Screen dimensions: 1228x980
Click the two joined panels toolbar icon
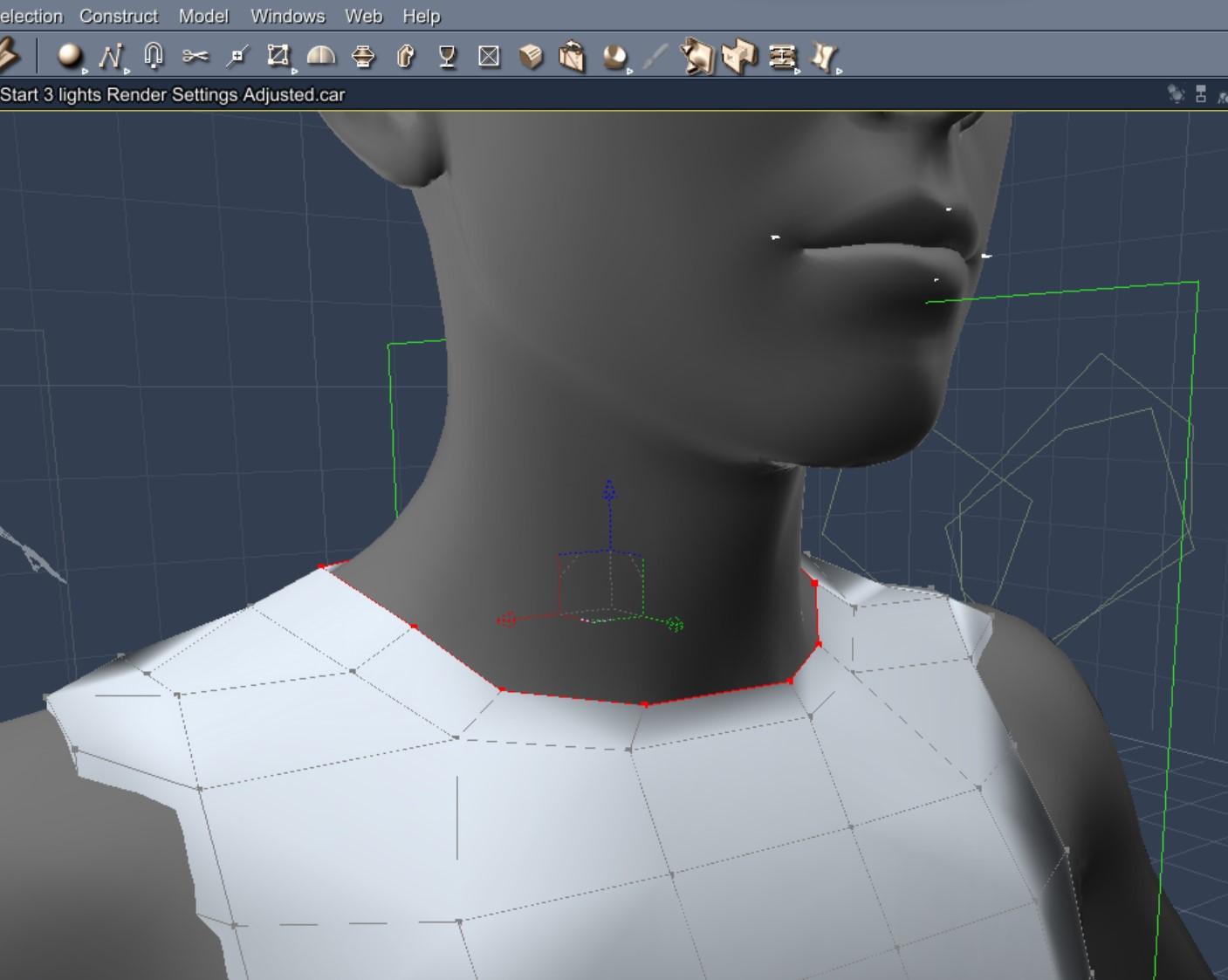tap(739, 57)
